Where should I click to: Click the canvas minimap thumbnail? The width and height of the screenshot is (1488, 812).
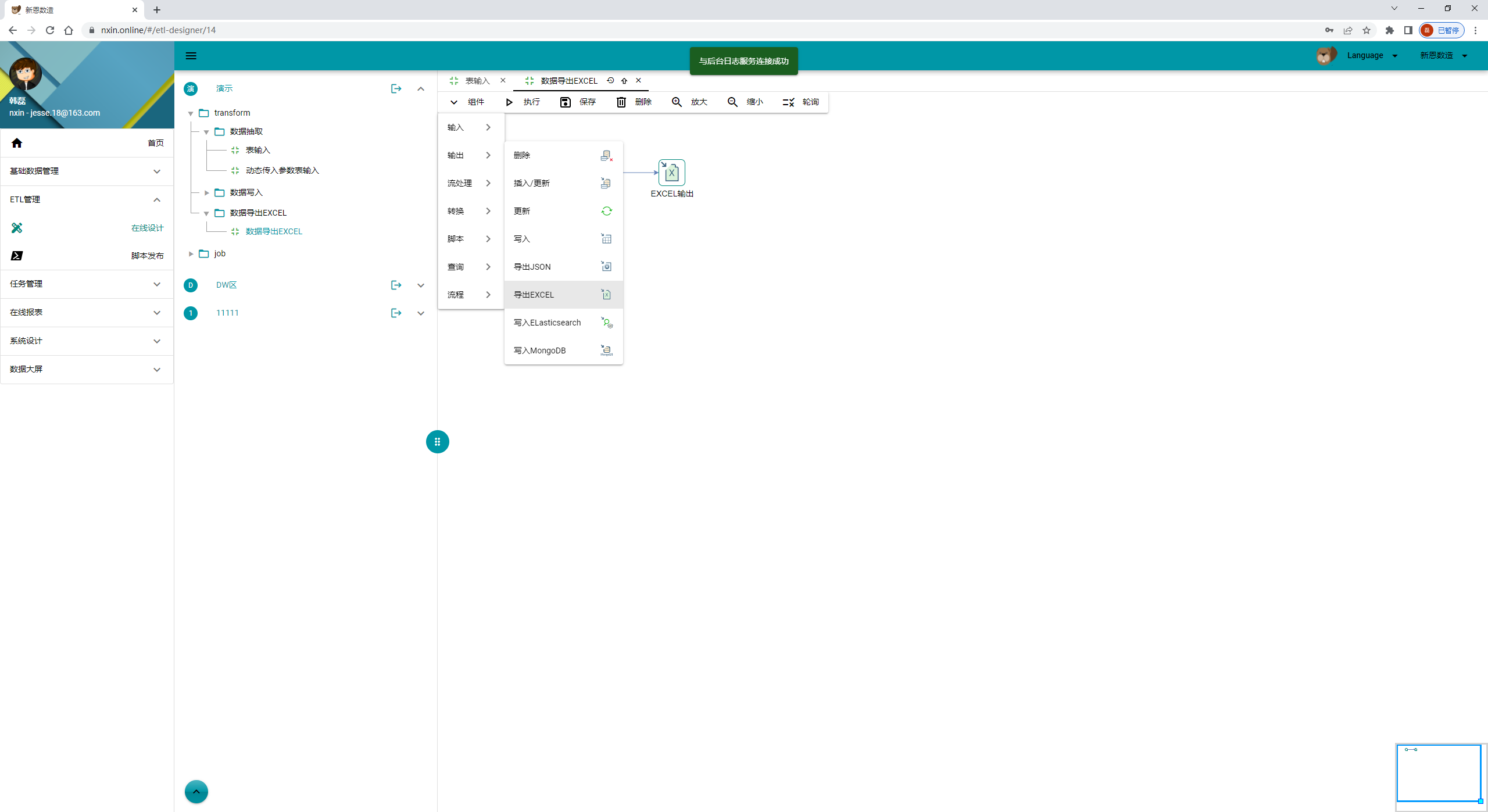(1438, 773)
